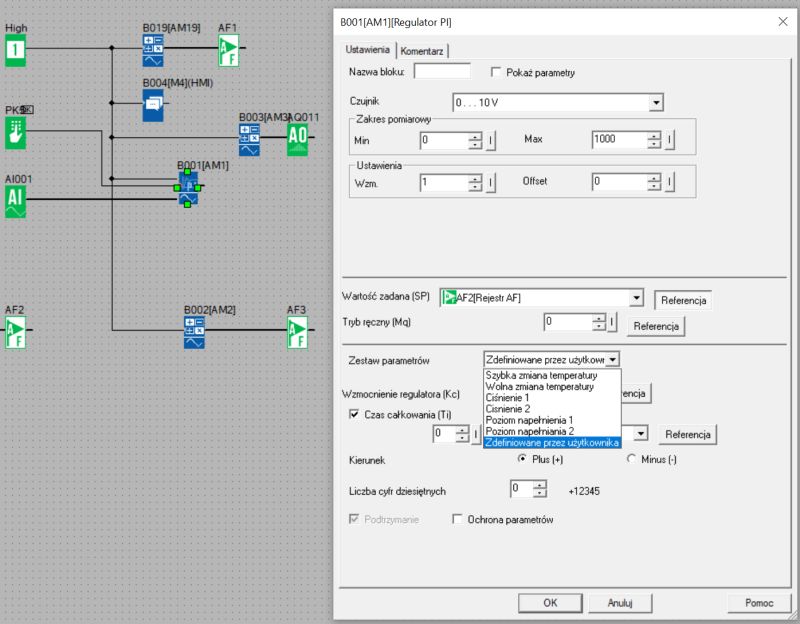Click Referencja button beside Wartość zadana
This screenshot has height=624, width=800.
[683, 301]
